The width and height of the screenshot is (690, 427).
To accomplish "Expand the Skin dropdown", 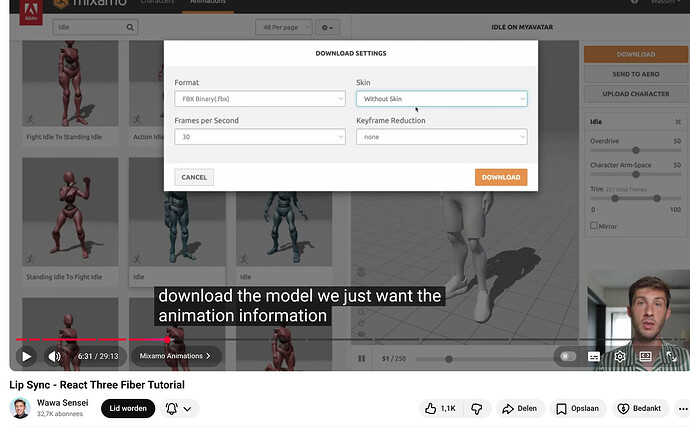I will point(441,99).
